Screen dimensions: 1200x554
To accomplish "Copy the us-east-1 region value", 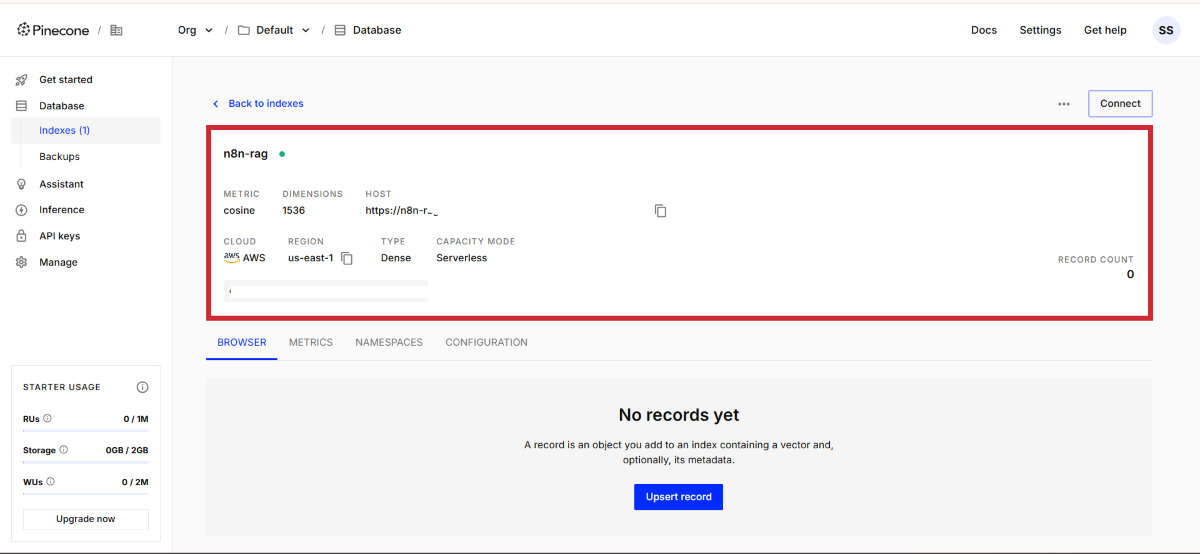I will coord(347,258).
